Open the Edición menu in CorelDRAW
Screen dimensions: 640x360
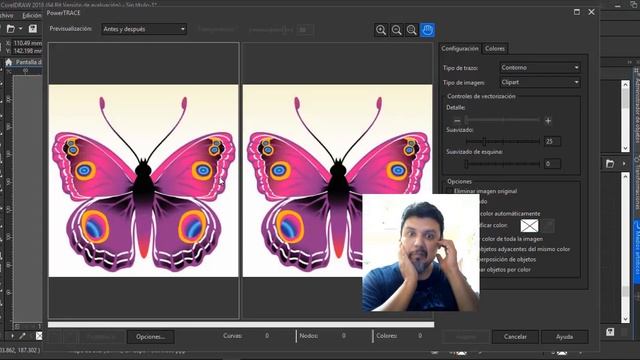32,16
